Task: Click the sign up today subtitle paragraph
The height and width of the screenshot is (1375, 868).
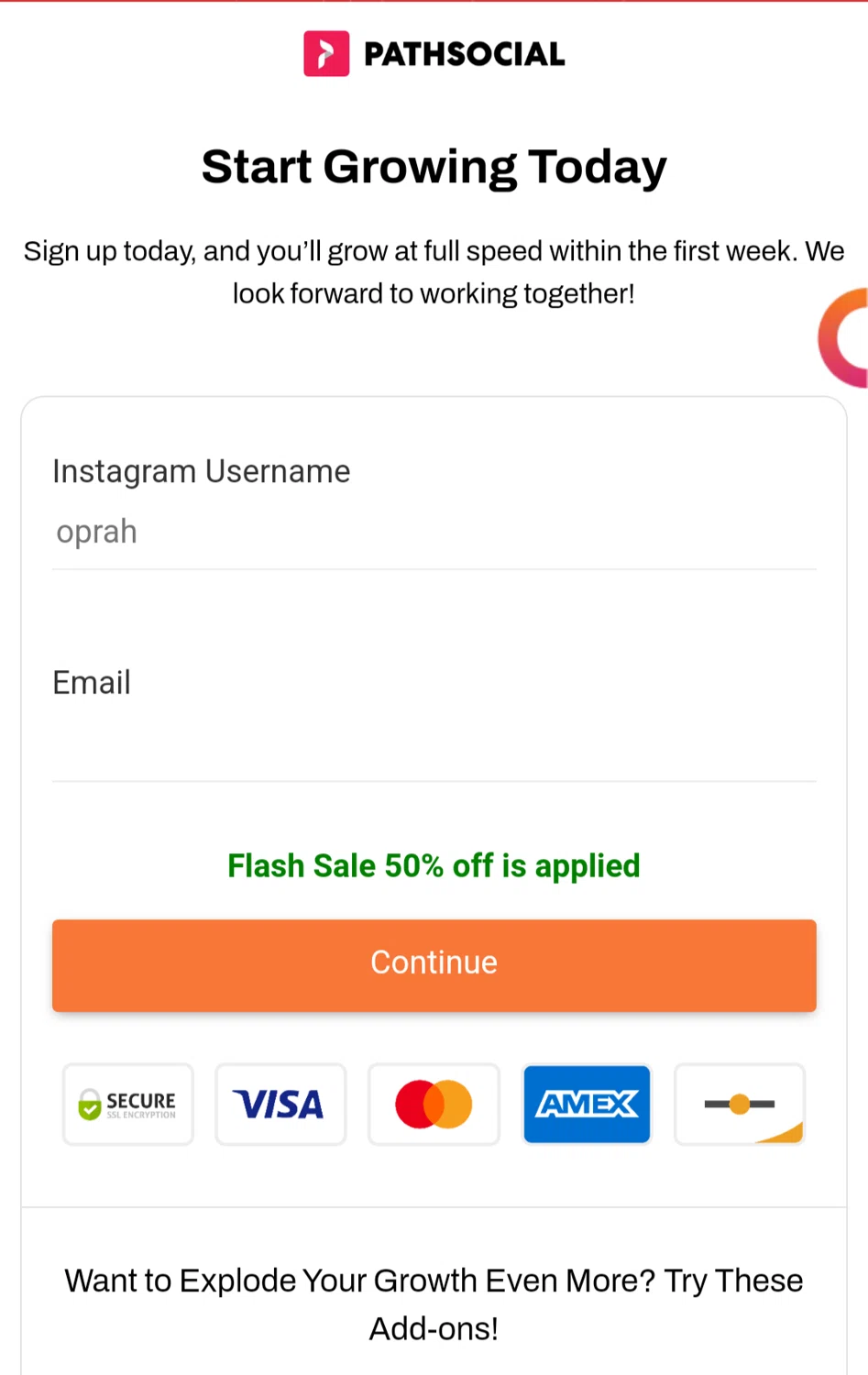Action: coord(434,272)
